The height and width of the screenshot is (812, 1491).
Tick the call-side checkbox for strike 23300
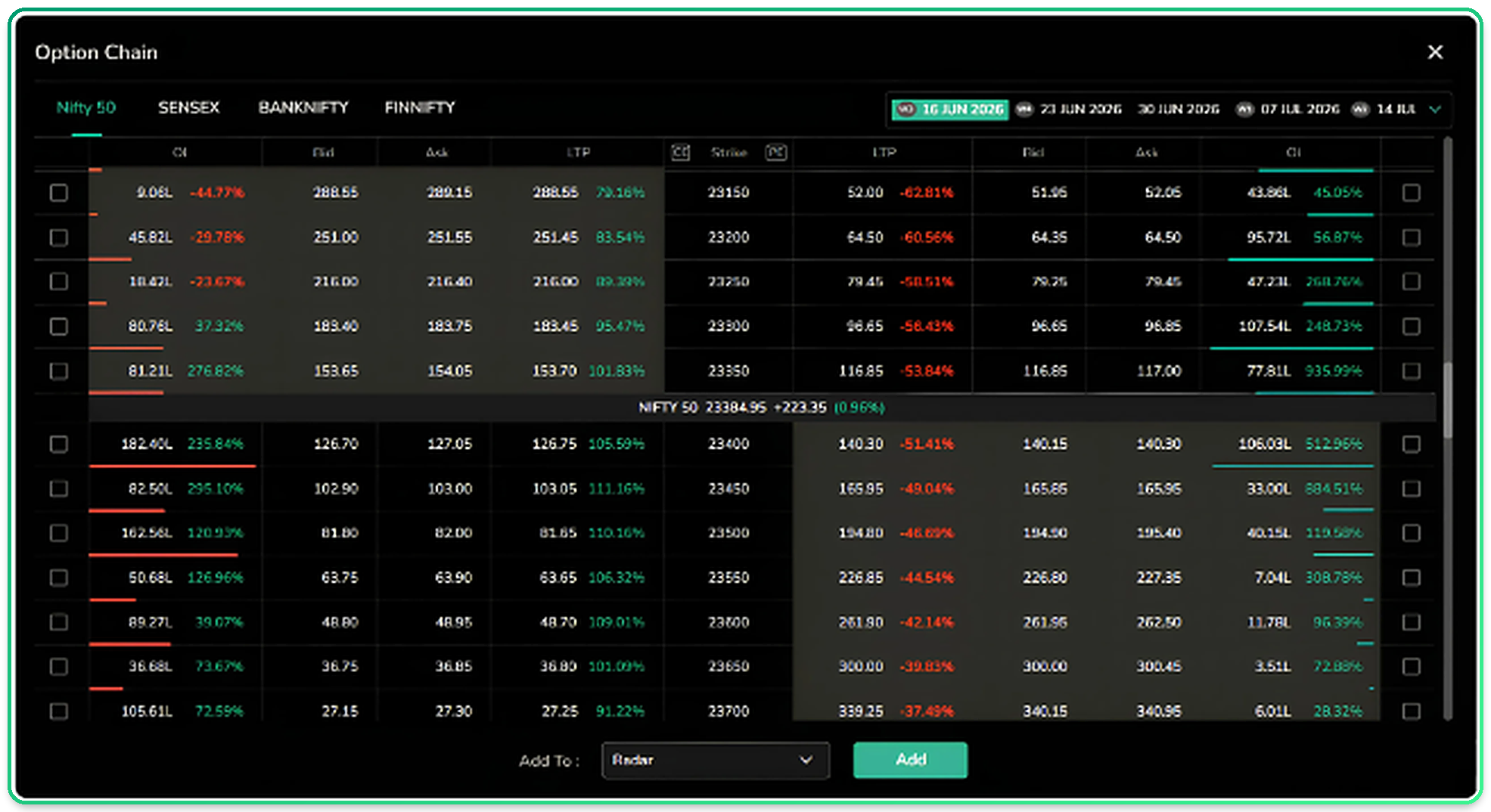(x=58, y=327)
